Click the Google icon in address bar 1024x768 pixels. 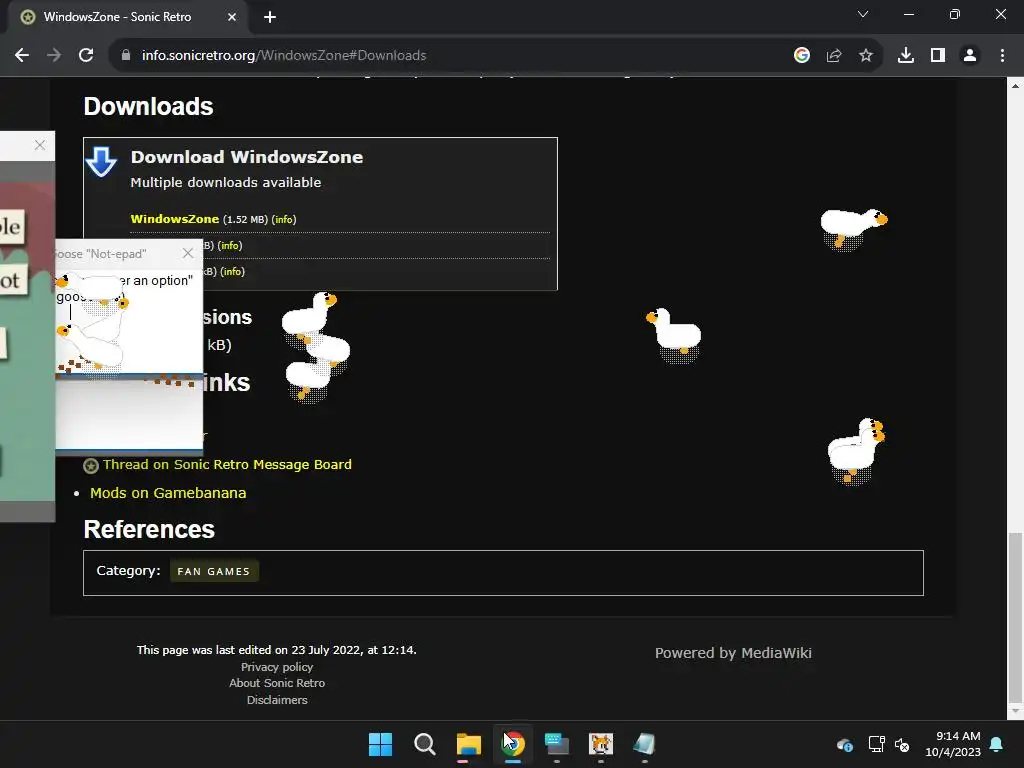click(x=802, y=56)
